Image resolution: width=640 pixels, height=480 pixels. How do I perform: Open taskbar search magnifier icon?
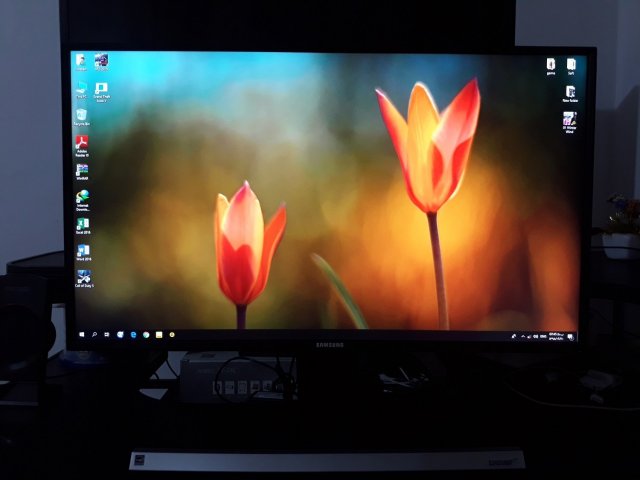click(94, 333)
